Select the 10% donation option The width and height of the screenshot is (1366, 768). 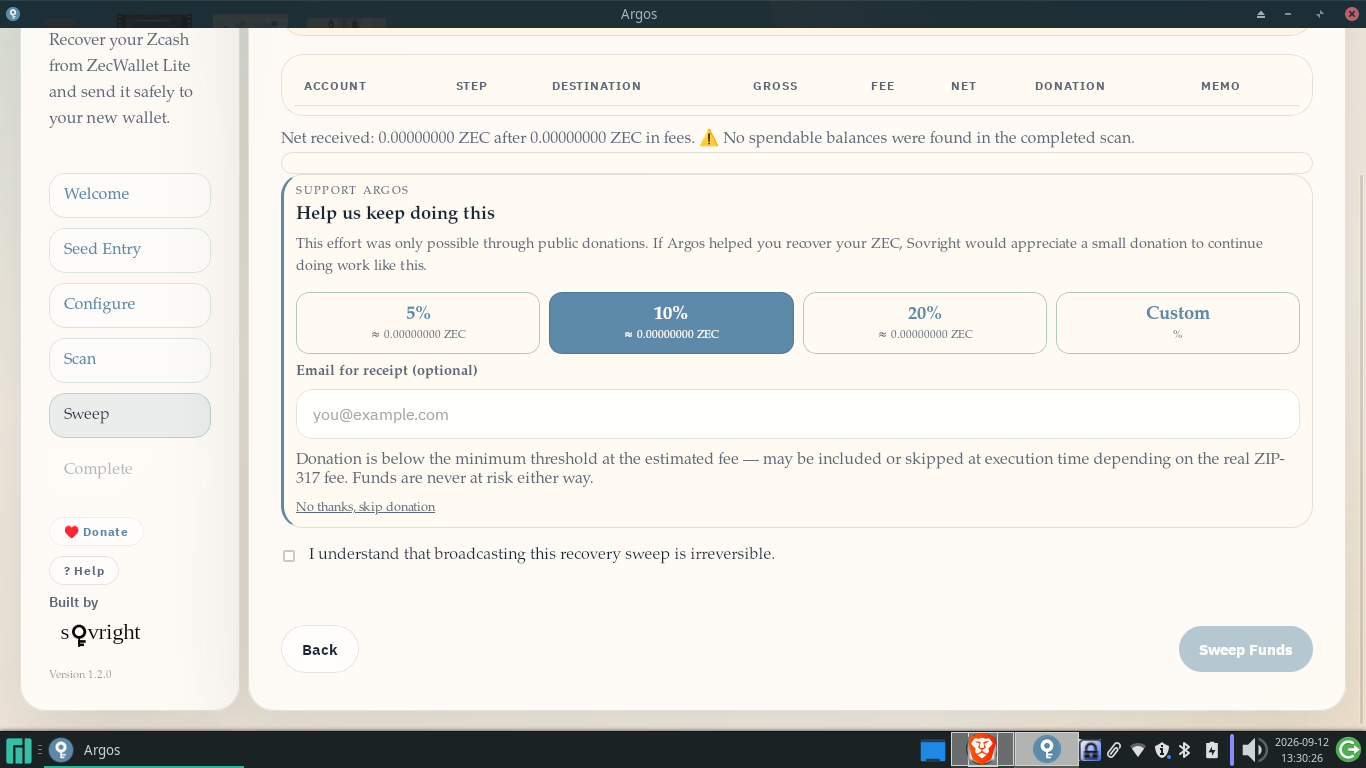(671, 323)
